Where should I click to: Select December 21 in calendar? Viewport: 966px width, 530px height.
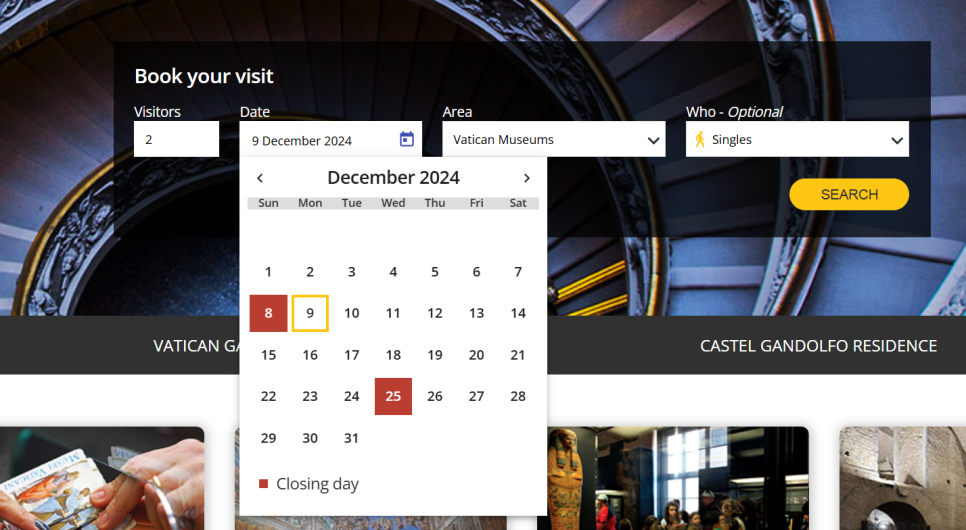[518, 355]
